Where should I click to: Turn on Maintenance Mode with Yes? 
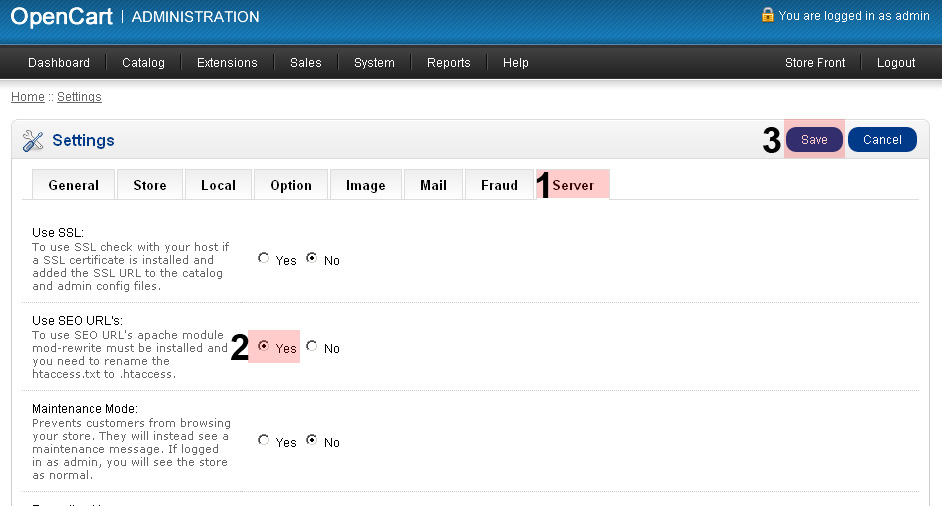coord(264,440)
